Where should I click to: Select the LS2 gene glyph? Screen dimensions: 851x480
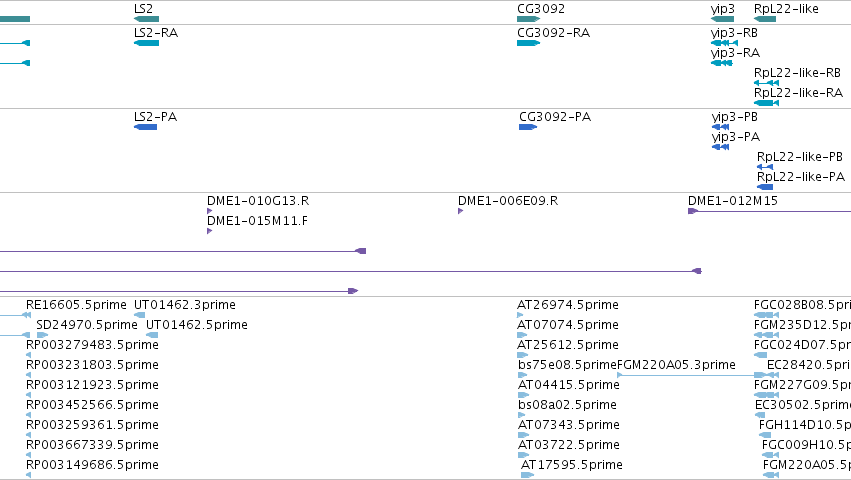(x=147, y=19)
